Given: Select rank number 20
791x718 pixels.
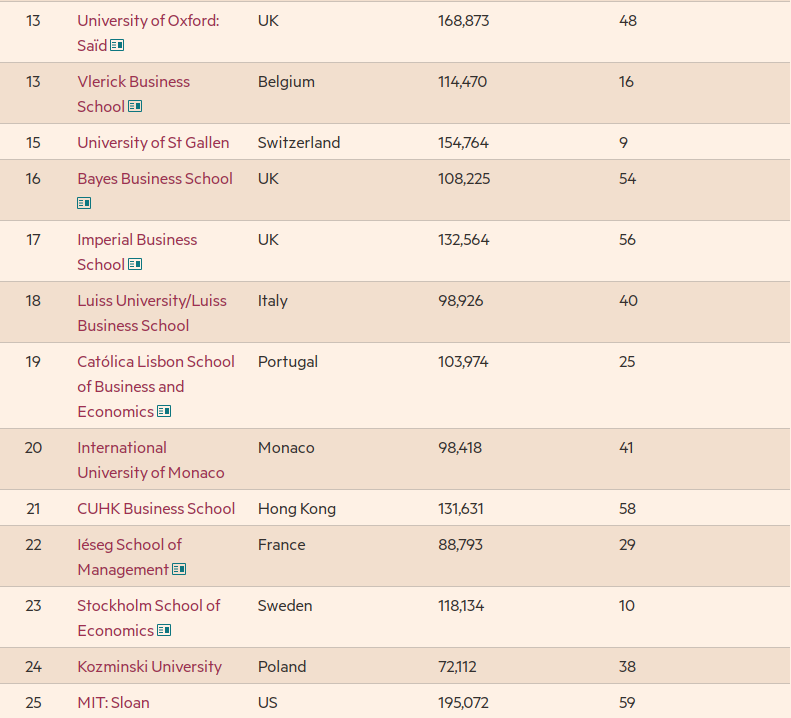Looking at the screenshot, I should (x=33, y=448).
